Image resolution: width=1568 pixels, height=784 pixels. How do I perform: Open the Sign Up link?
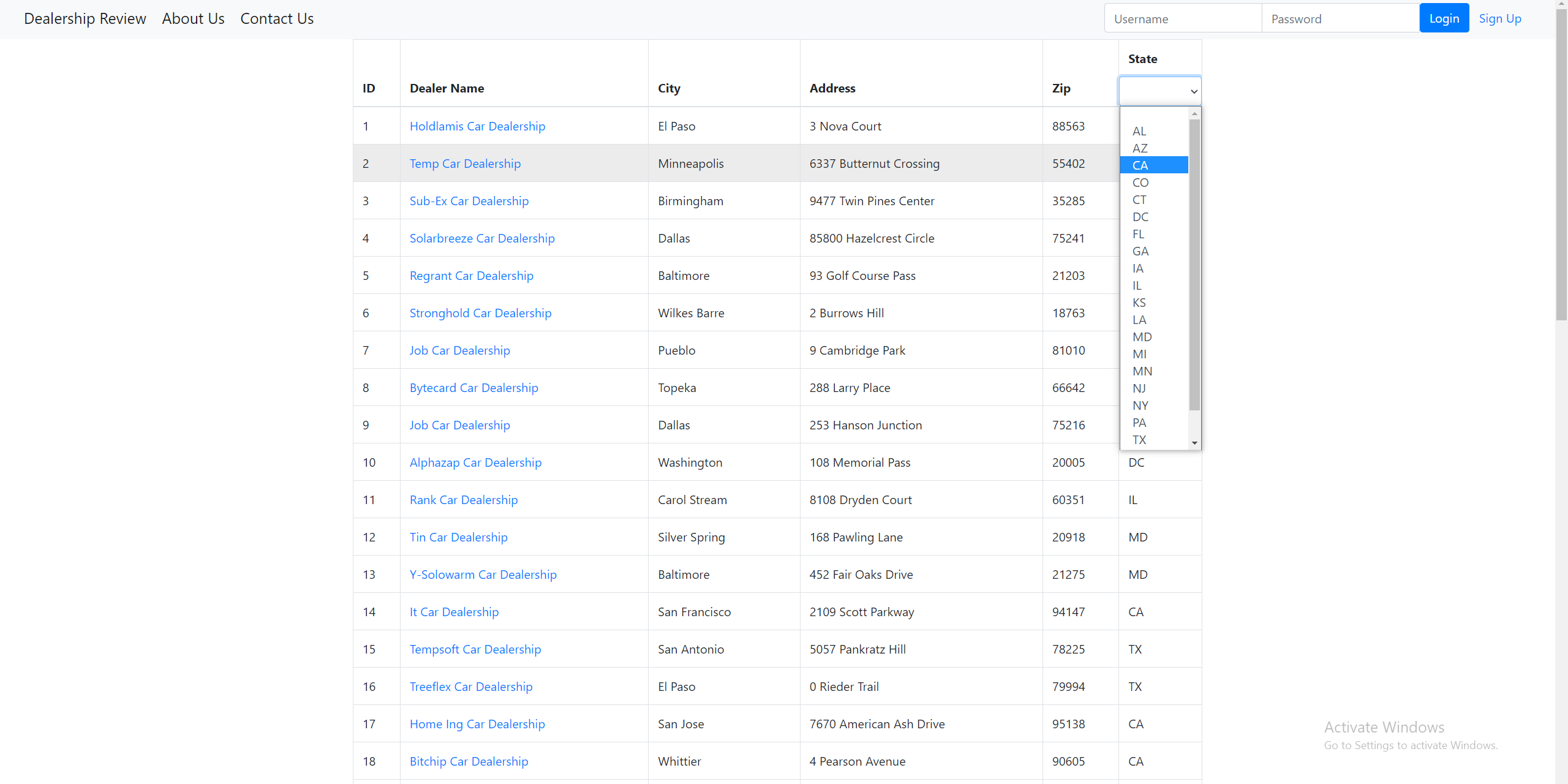tap(1499, 18)
